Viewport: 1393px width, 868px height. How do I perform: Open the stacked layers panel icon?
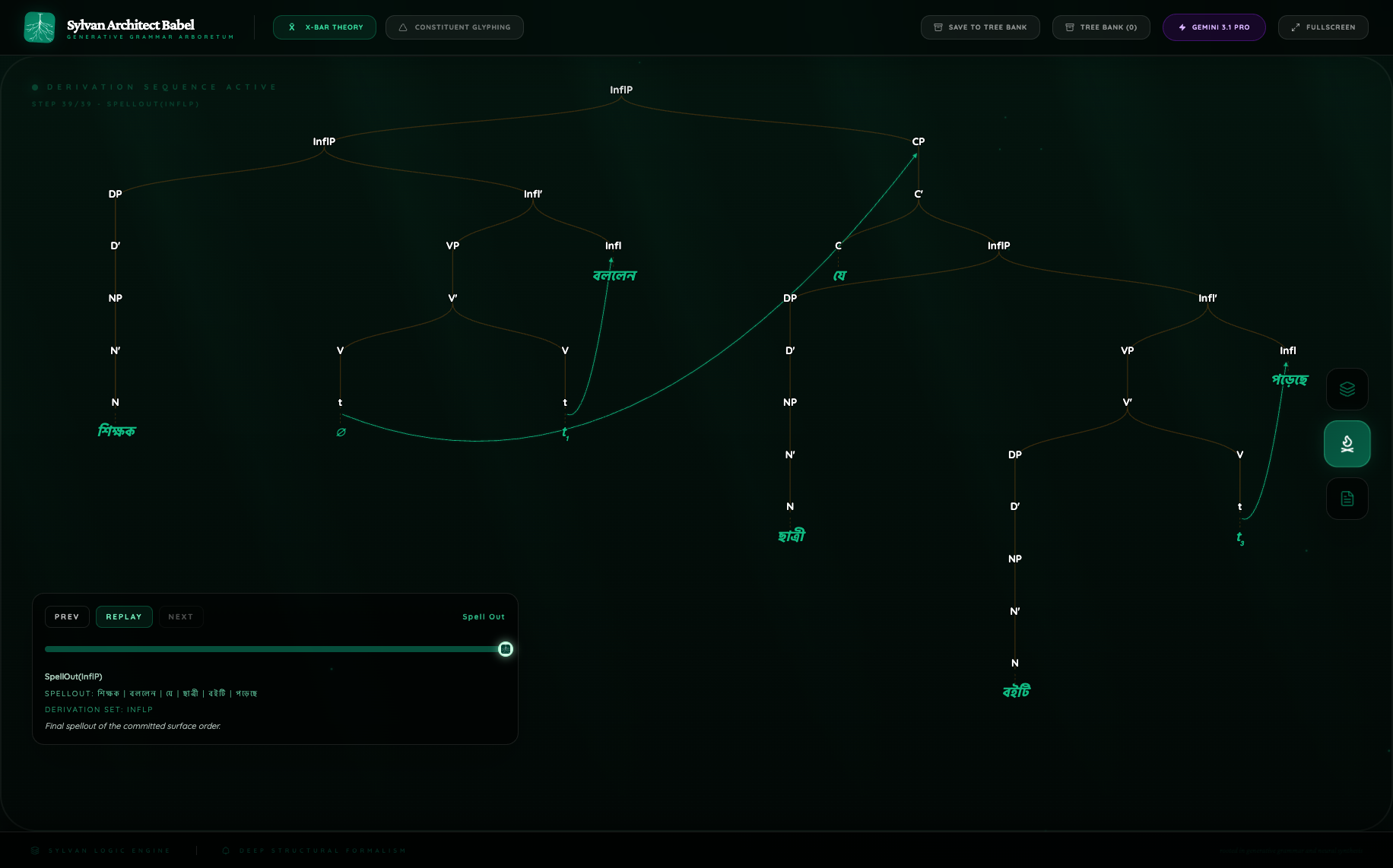point(1347,389)
